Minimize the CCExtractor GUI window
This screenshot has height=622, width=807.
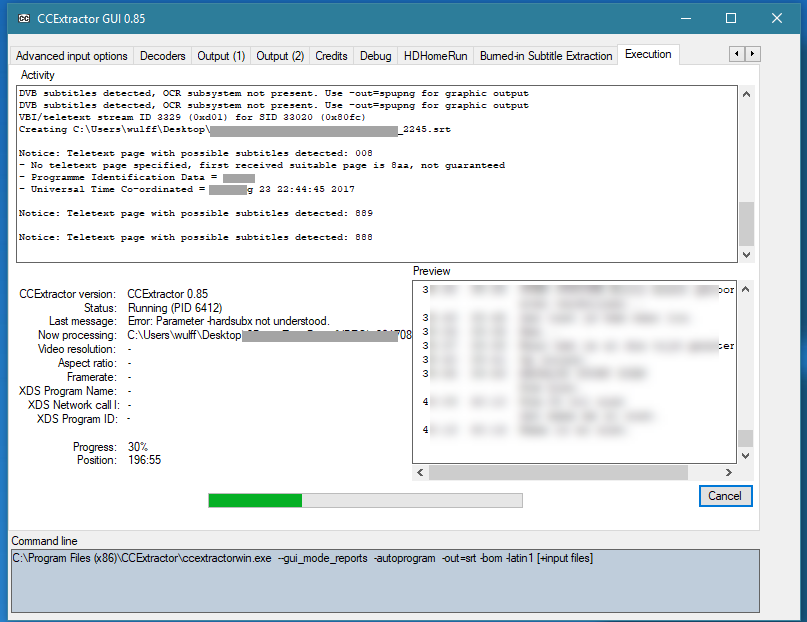click(686, 19)
